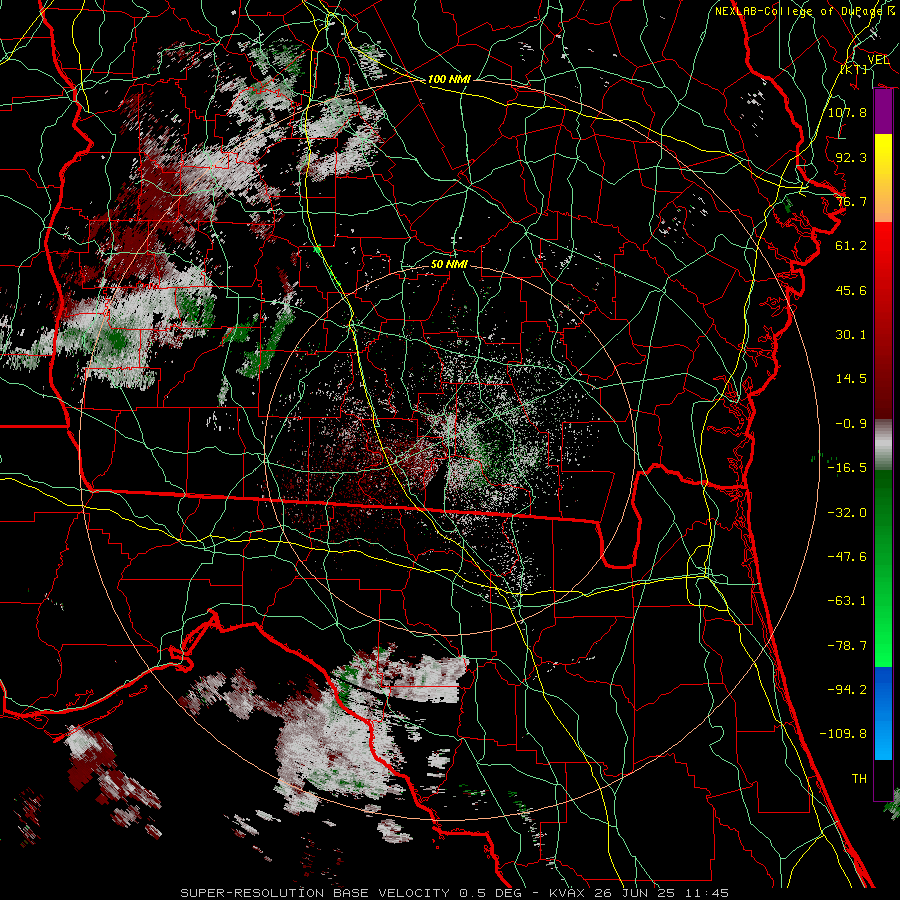Select the -16.5 legend value
The height and width of the screenshot is (900, 900).
pos(847,468)
